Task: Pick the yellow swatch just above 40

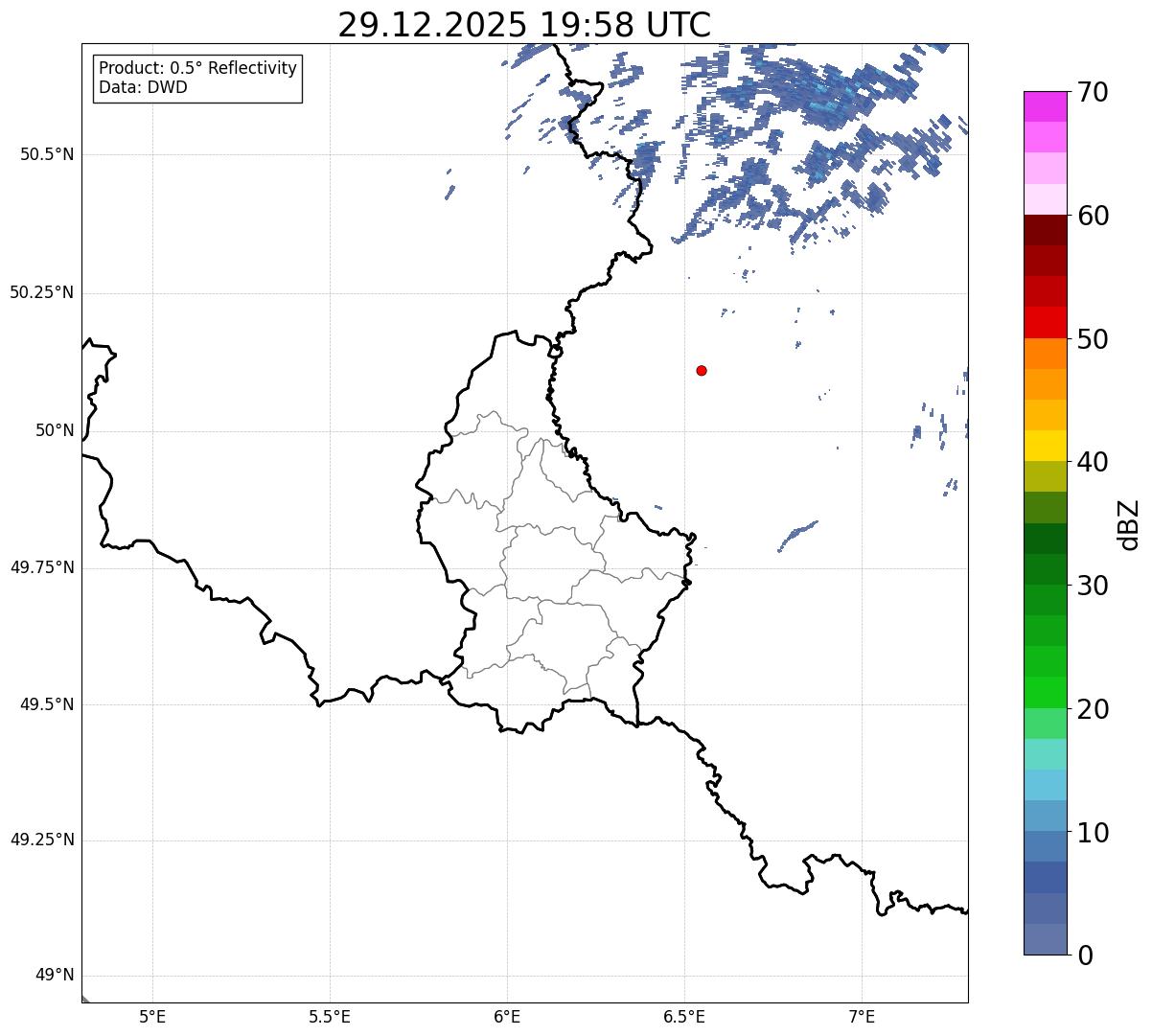Action: tap(1046, 447)
